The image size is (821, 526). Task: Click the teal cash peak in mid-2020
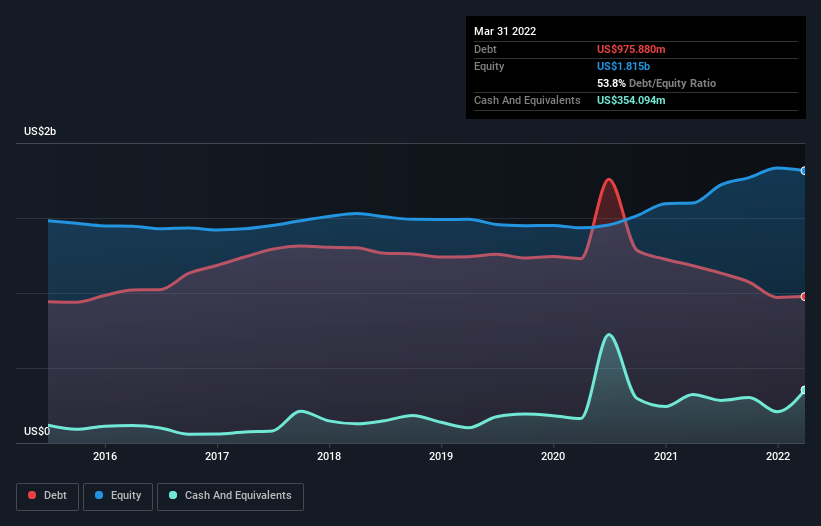point(608,335)
